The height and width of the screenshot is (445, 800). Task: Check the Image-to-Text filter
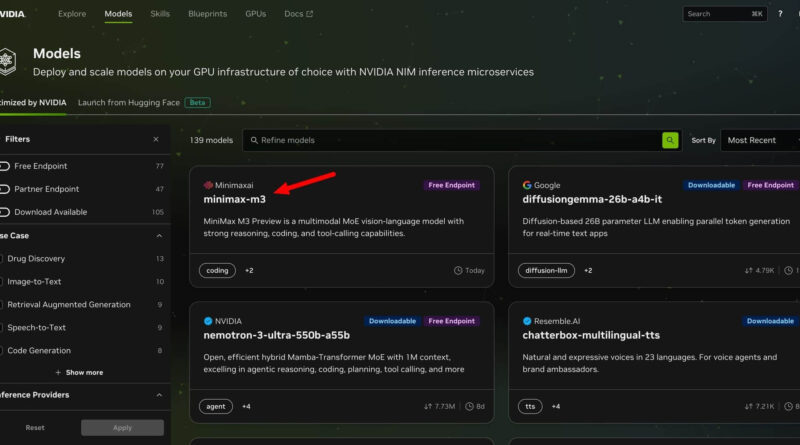(2, 282)
